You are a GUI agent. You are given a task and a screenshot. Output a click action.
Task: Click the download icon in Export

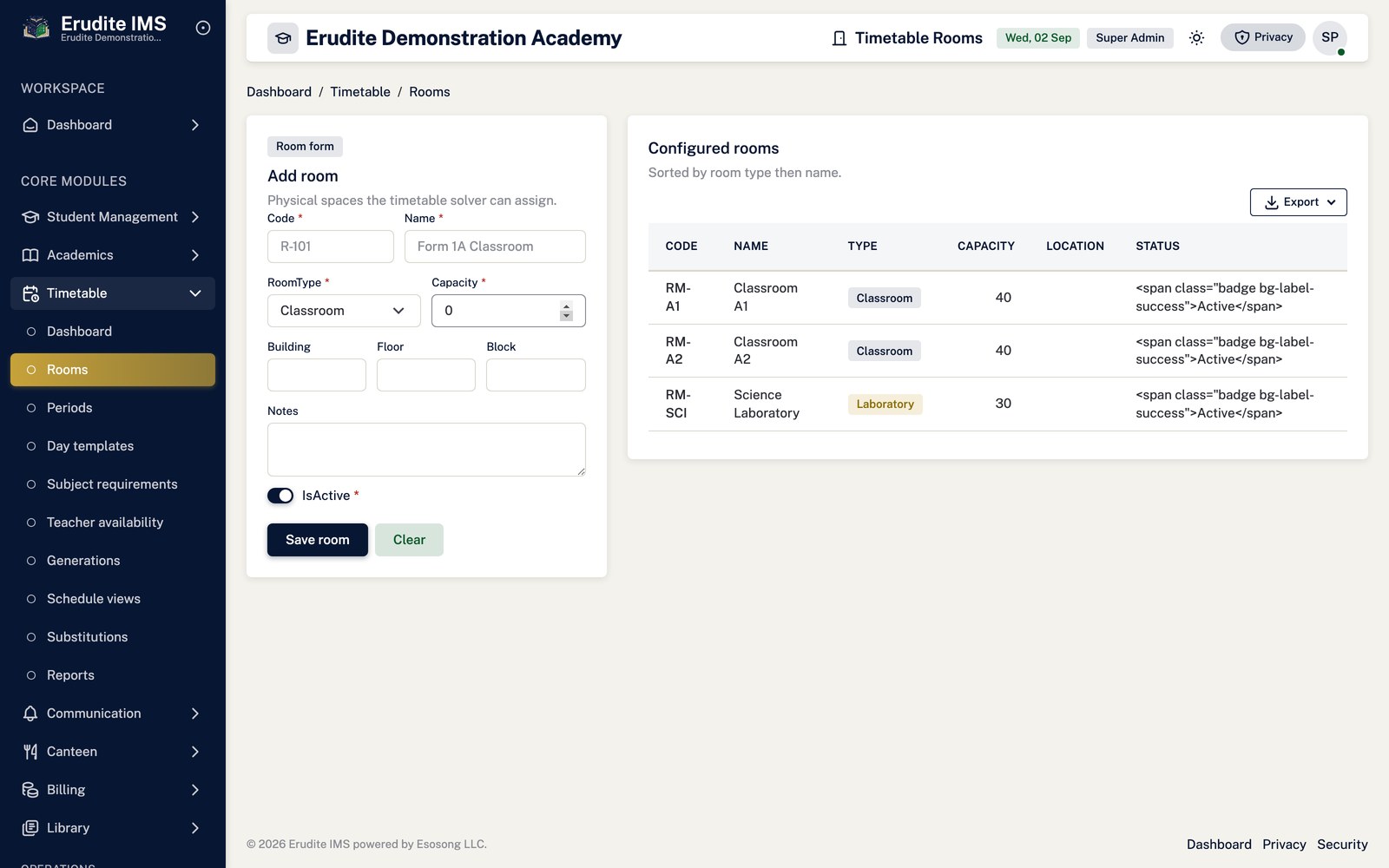coord(1271,202)
